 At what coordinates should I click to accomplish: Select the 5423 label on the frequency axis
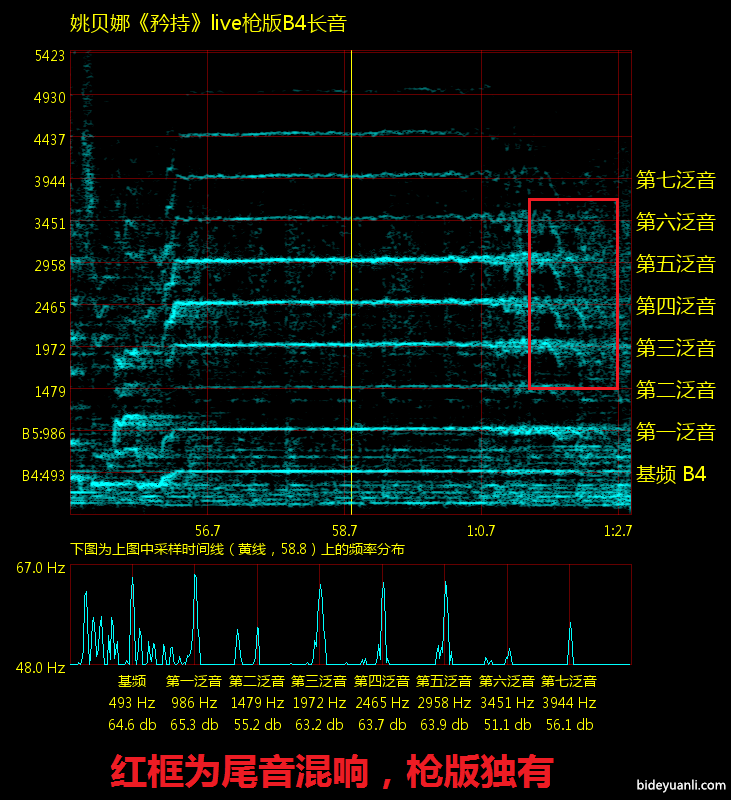click(49, 56)
